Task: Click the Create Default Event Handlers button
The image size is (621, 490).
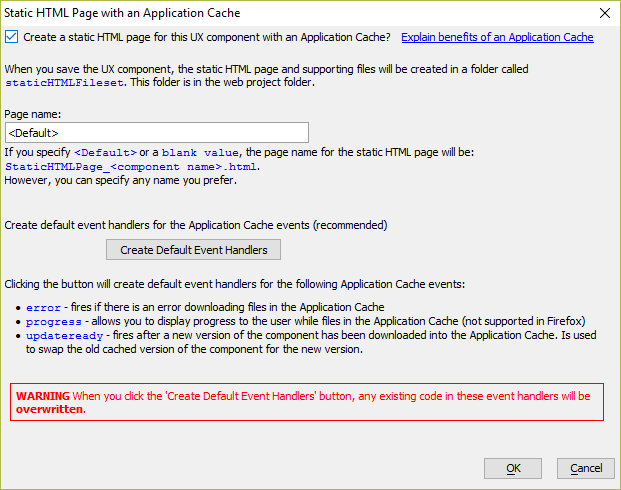Action: [x=193, y=250]
